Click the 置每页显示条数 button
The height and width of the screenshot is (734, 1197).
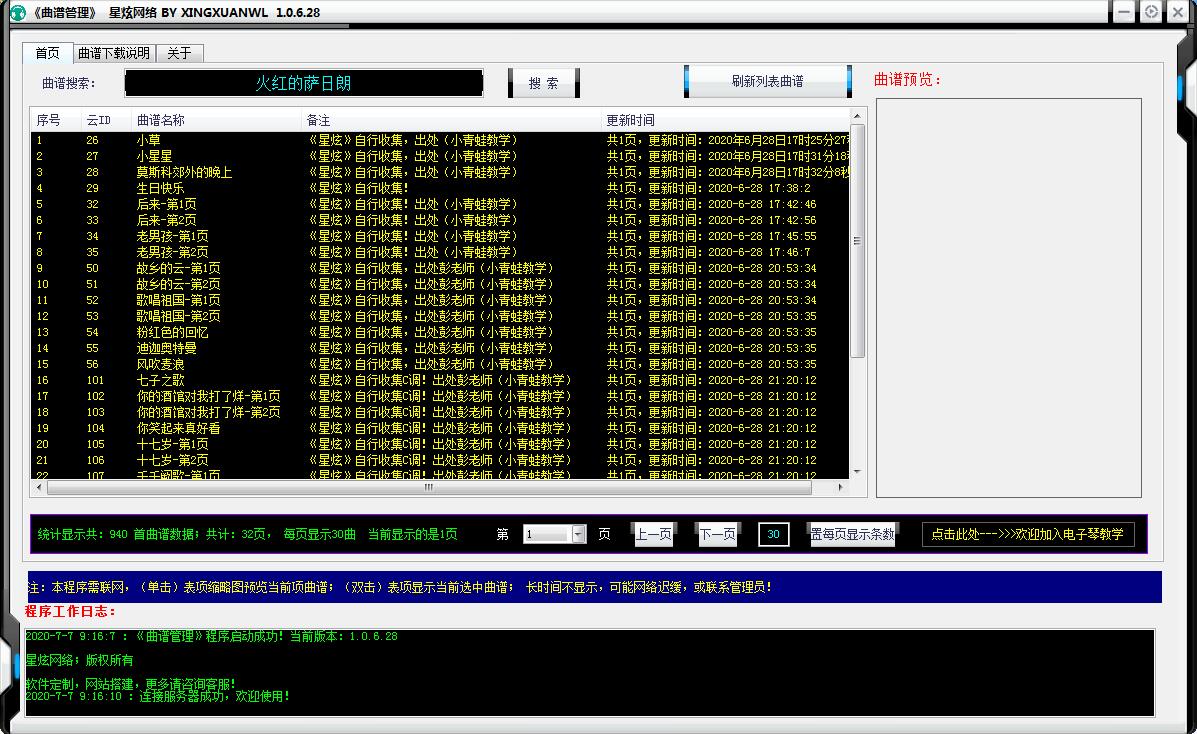(852, 535)
